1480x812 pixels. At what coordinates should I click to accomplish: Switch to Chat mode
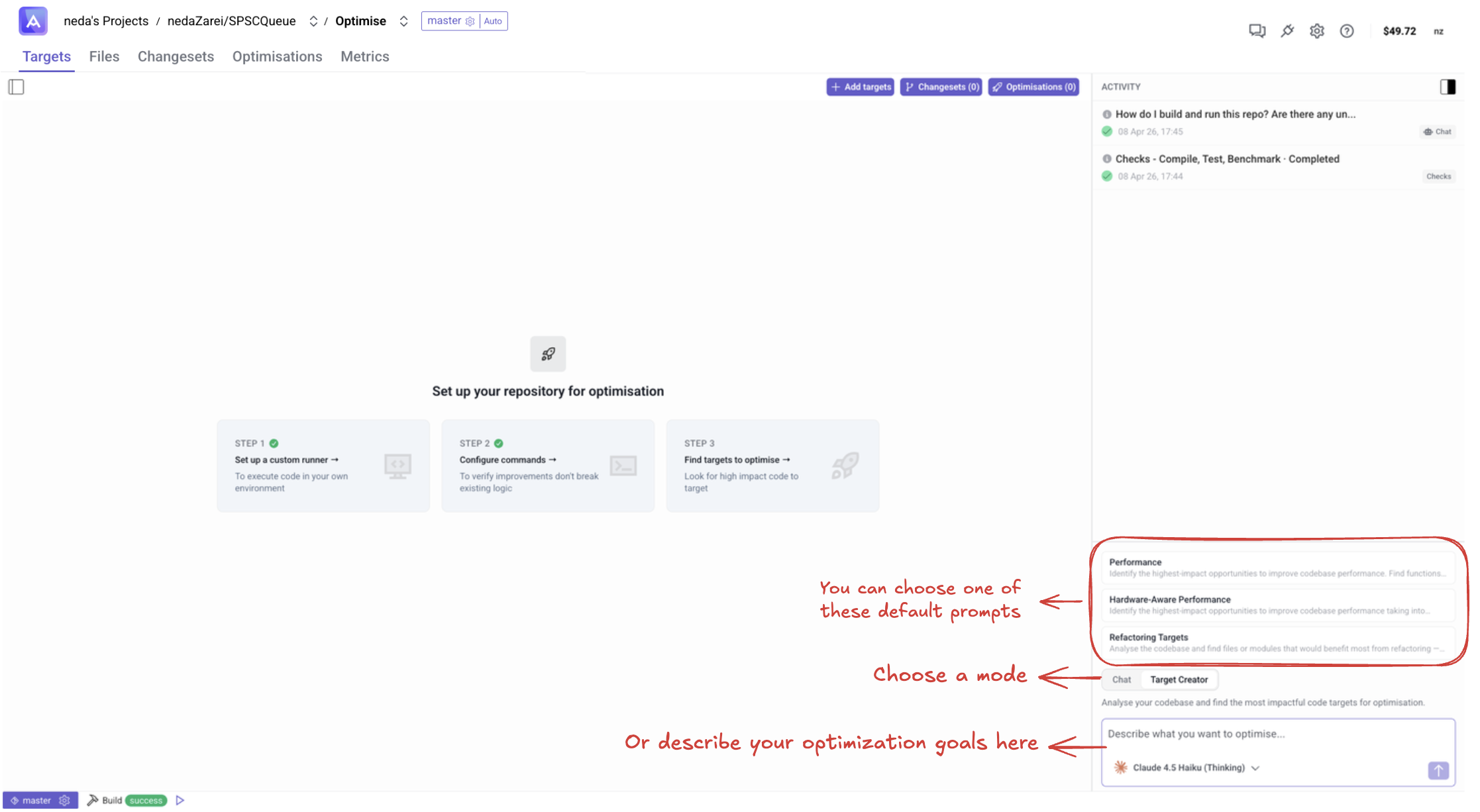click(x=1122, y=680)
